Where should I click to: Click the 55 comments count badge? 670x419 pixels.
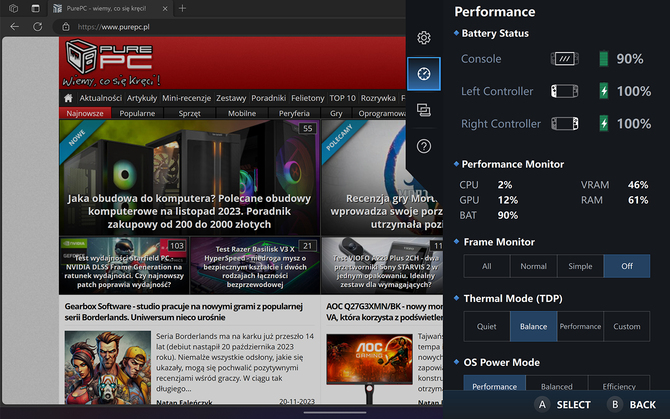[x=308, y=129]
